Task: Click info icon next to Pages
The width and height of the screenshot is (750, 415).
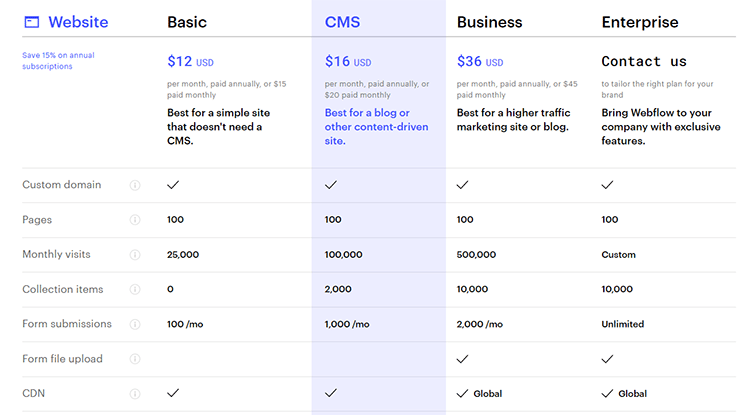Action: pyautogui.click(x=135, y=220)
